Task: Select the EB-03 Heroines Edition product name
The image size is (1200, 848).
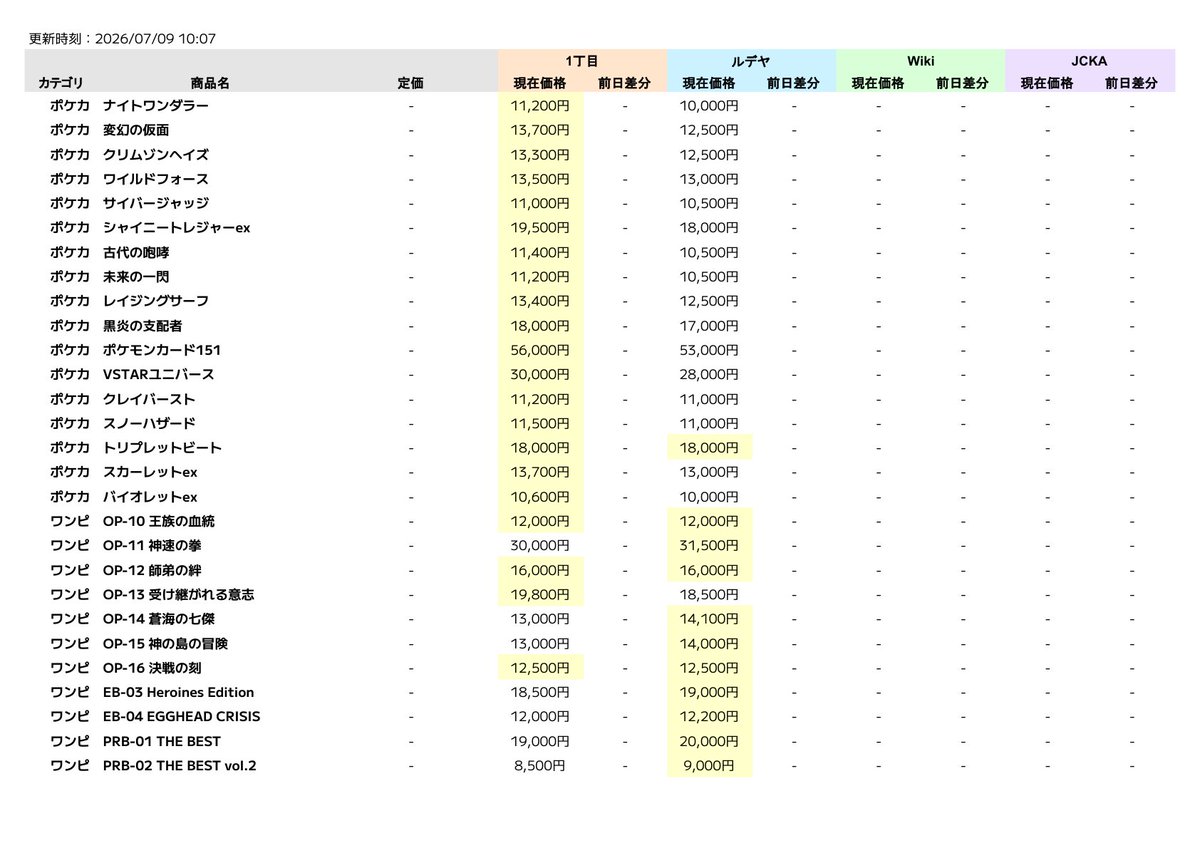Action: [x=178, y=692]
